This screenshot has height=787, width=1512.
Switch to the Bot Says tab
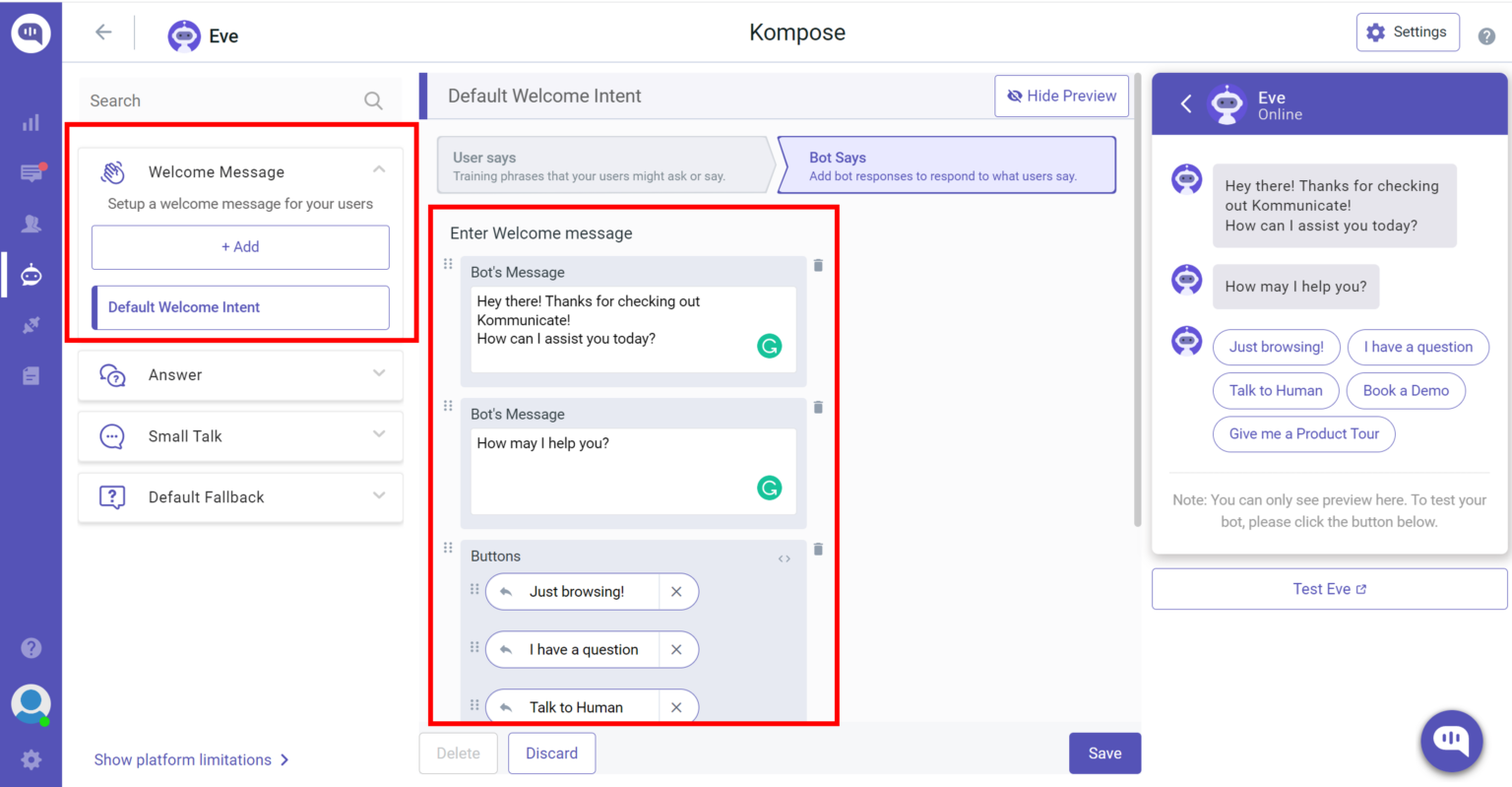click(x=946, y=164)
